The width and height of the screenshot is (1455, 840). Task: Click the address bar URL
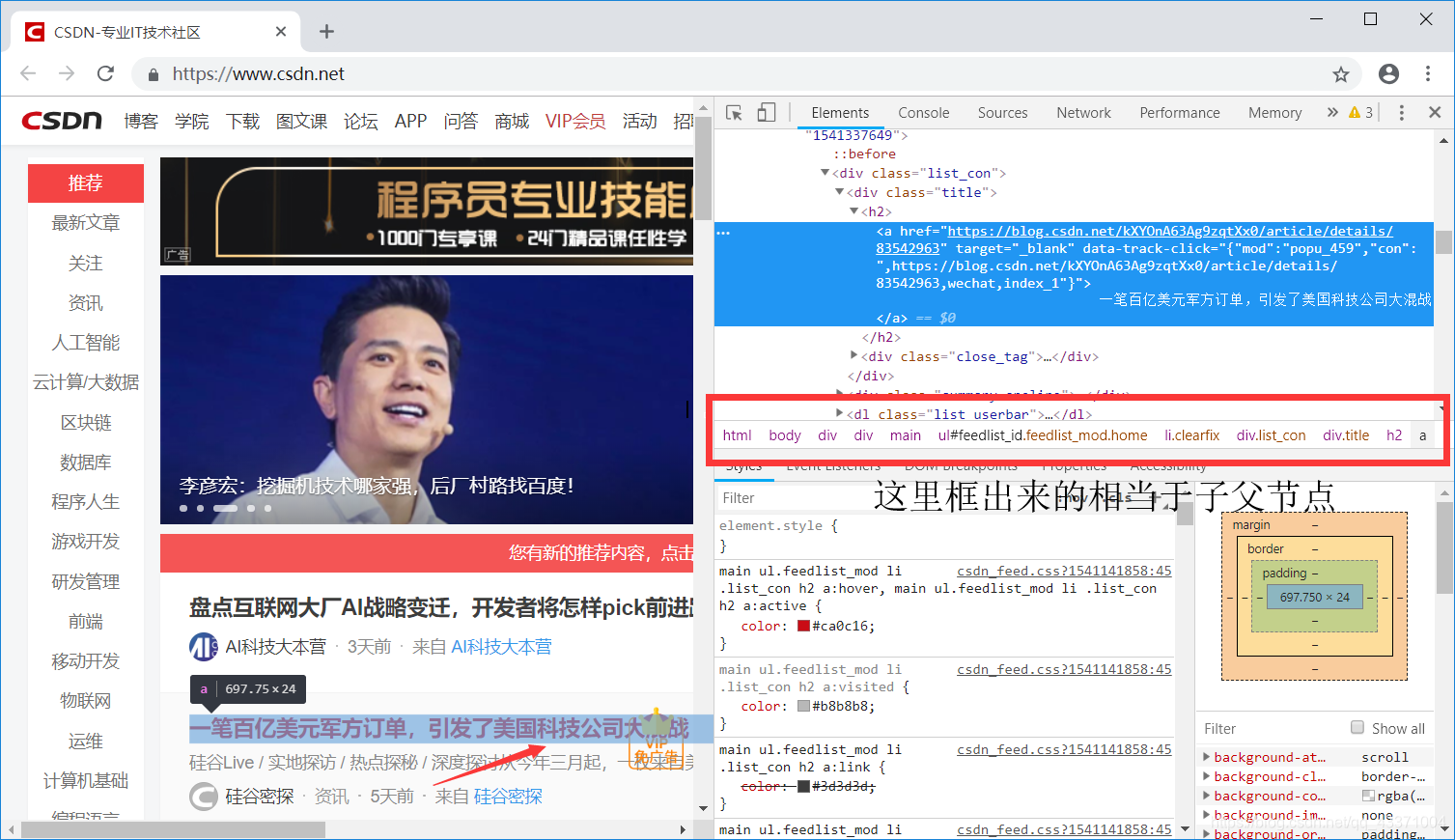(x=259, y=74)
